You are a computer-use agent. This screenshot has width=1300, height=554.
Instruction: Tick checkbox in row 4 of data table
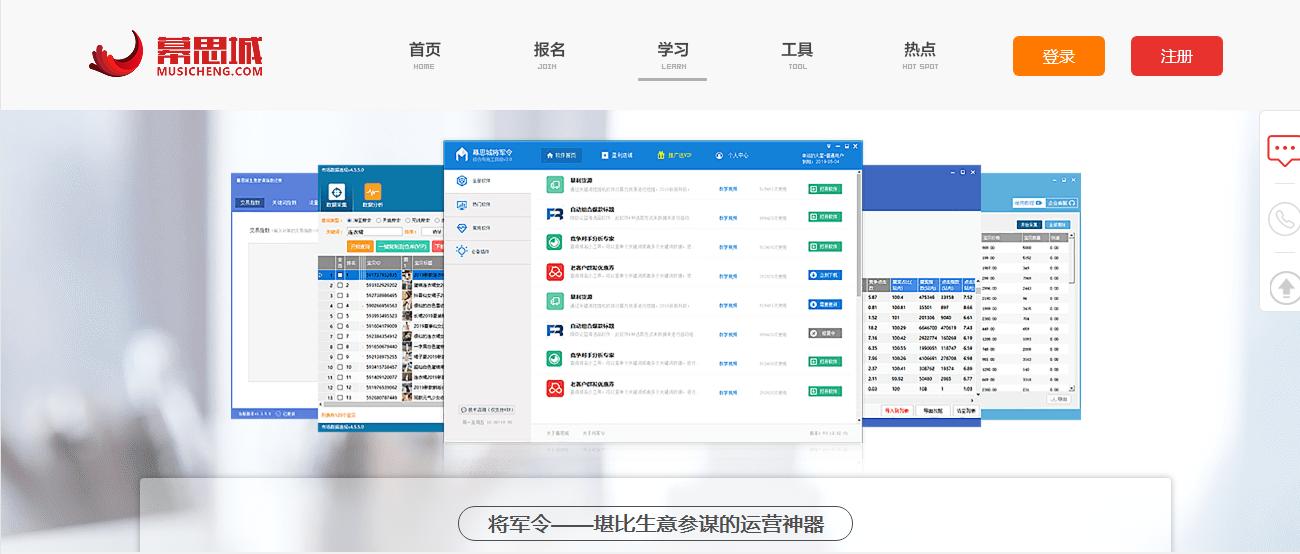point(340,305)
